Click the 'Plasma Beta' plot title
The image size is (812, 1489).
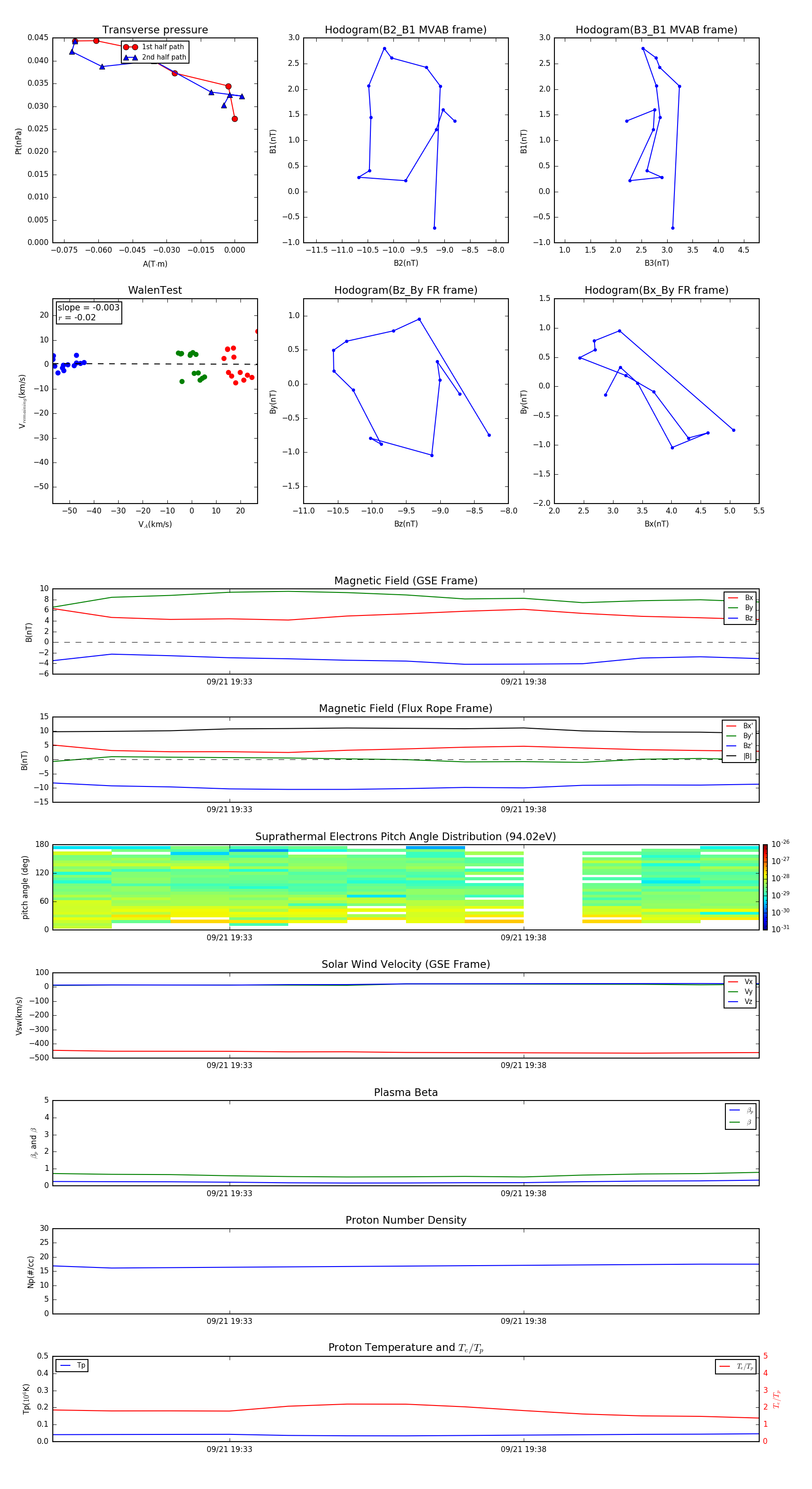point(406,1093)
